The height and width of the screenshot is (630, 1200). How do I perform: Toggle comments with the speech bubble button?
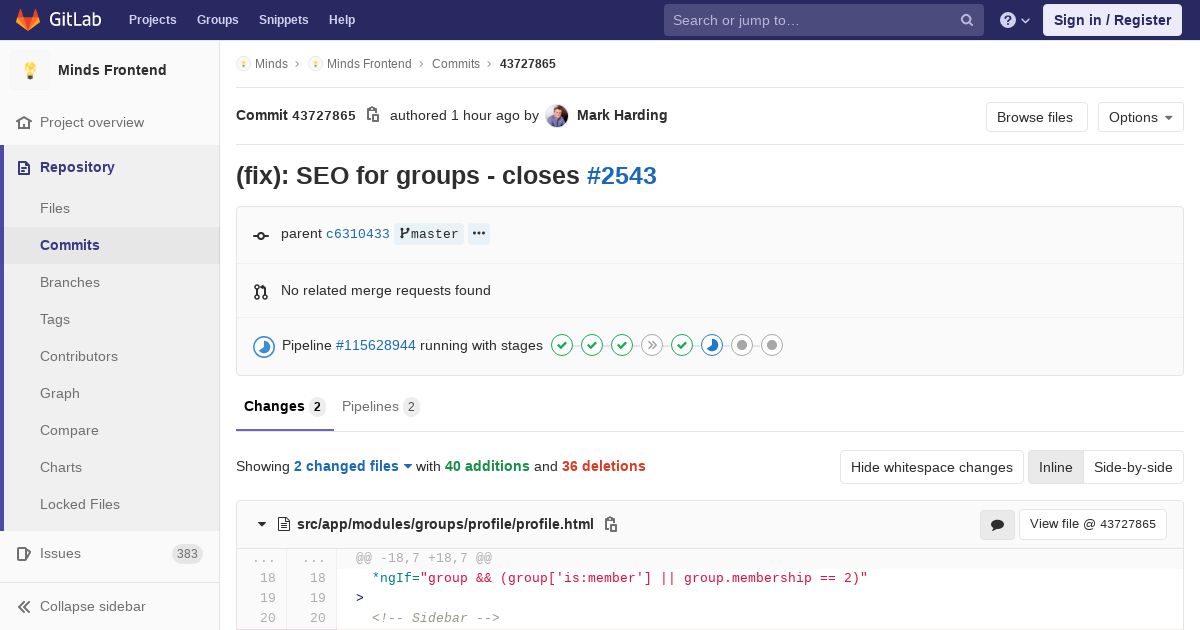tap(997, 524)
